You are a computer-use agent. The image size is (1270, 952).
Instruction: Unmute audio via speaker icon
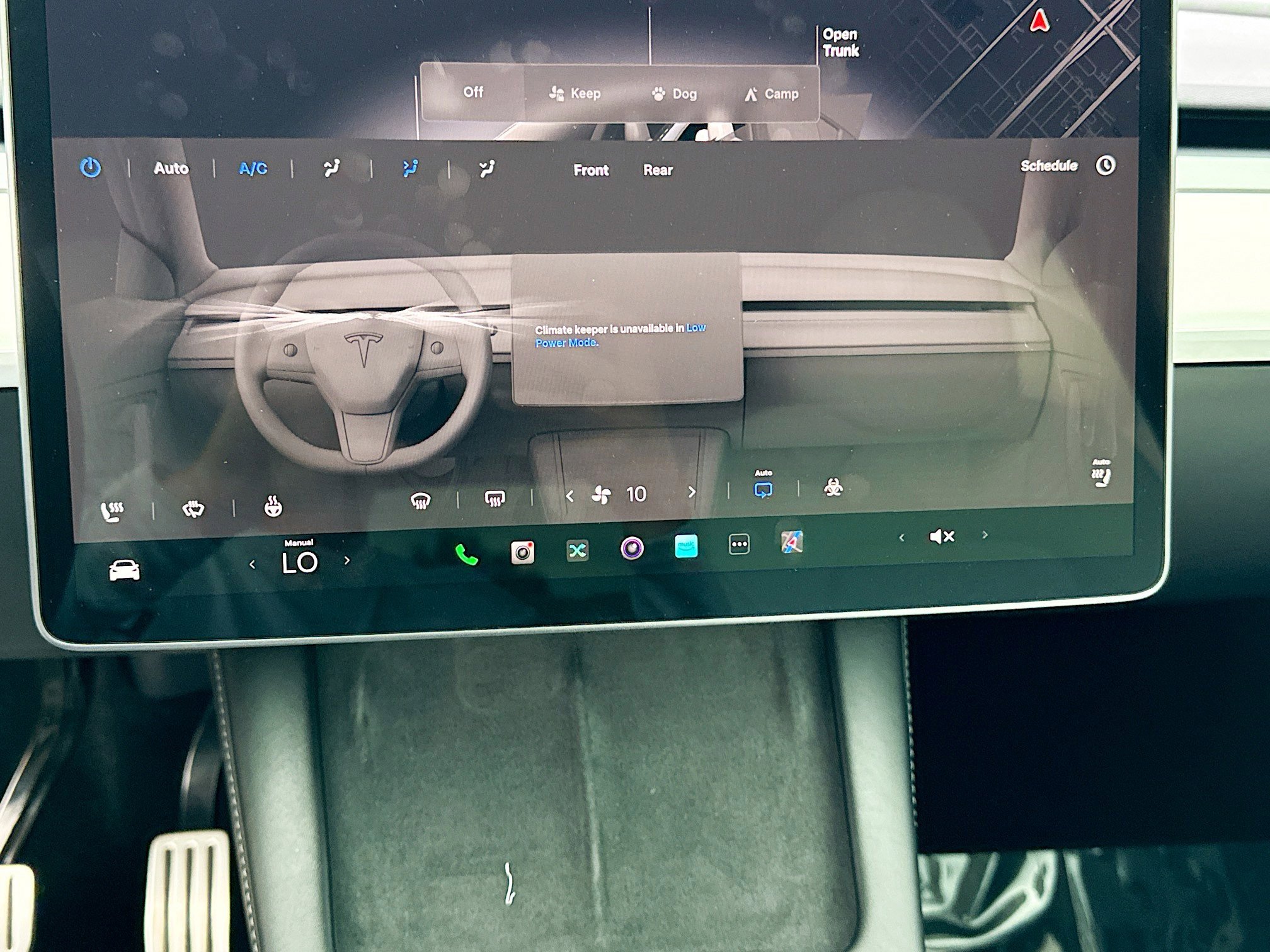coord(942,536)
